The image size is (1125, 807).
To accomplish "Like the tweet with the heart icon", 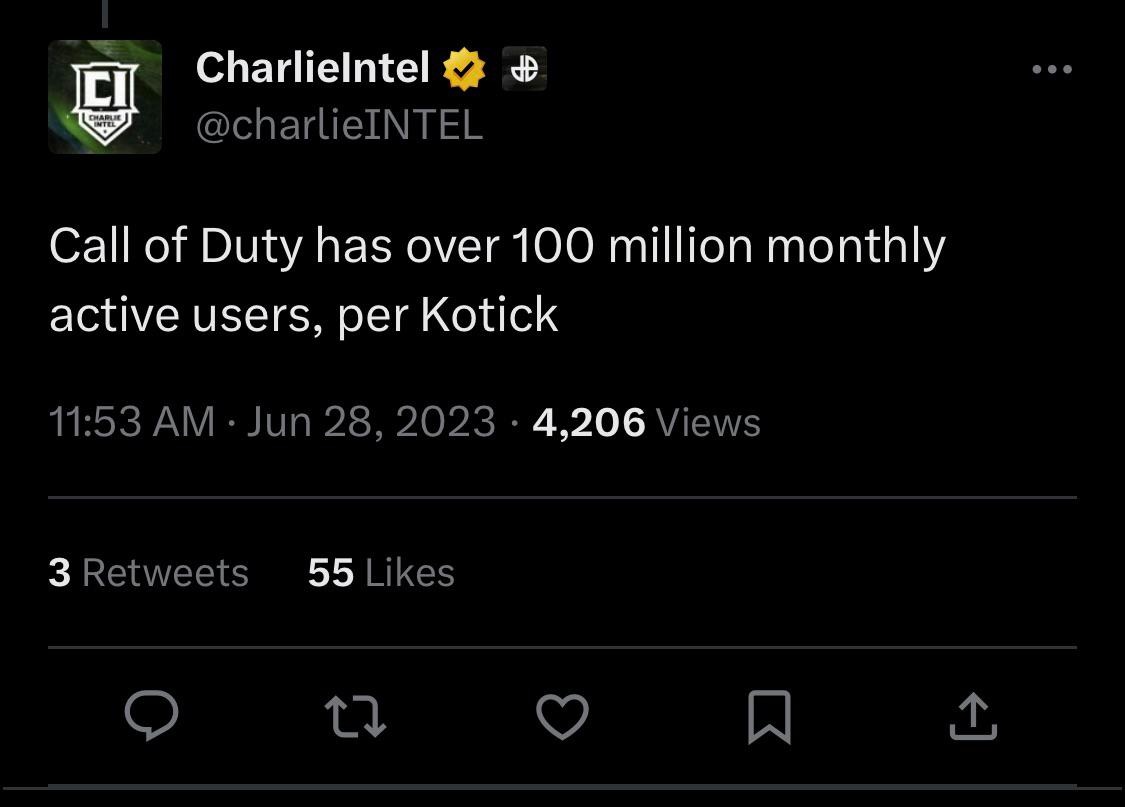I will [x=562, y=717].
